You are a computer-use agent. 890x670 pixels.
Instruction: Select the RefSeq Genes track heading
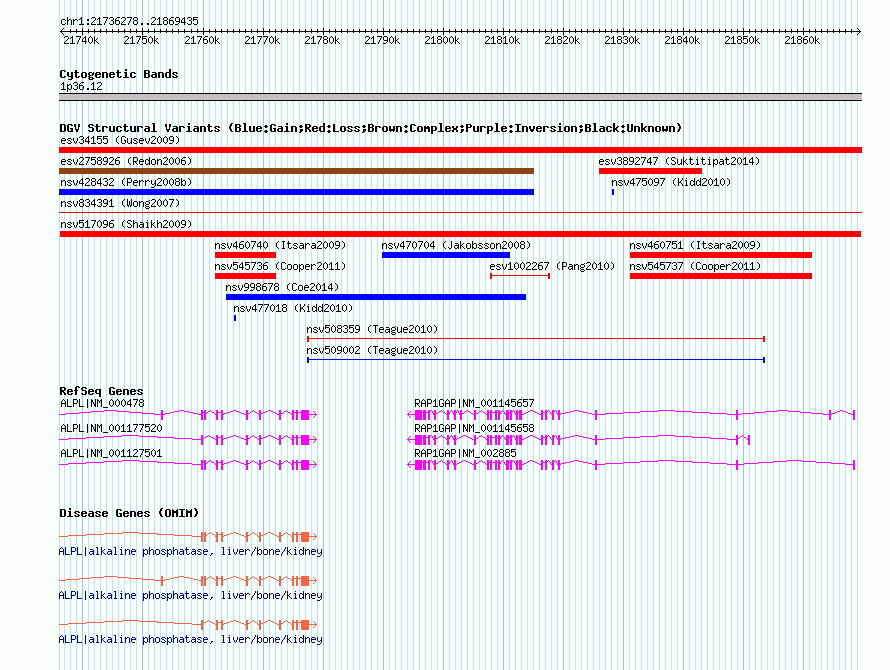101,391
